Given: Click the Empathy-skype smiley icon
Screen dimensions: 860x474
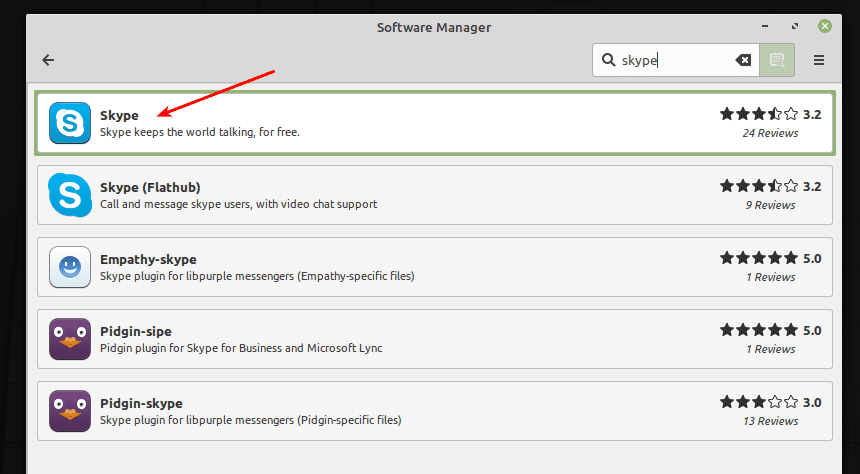Looking at the screenshot, I should [69, 267].
